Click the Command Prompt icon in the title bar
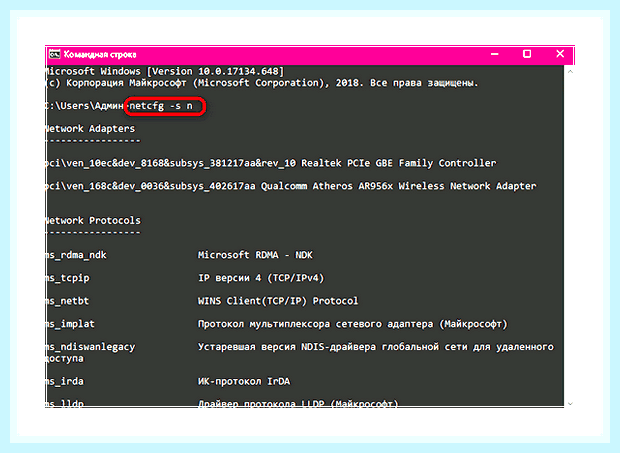 [x=54, y=54]
